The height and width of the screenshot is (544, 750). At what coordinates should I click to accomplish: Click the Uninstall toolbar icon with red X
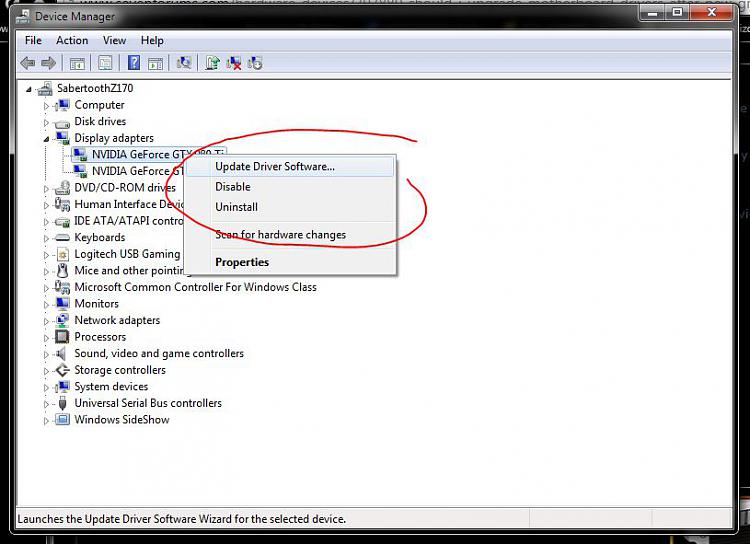pos(233,63)
